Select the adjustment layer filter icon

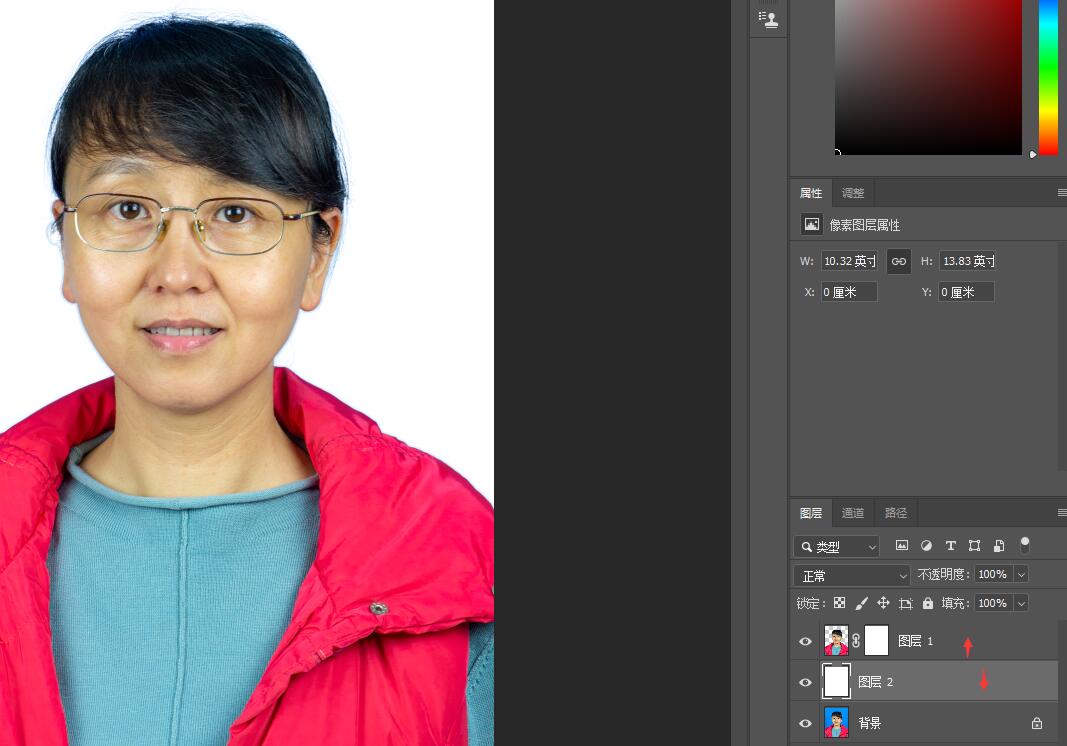click(925, 546)
